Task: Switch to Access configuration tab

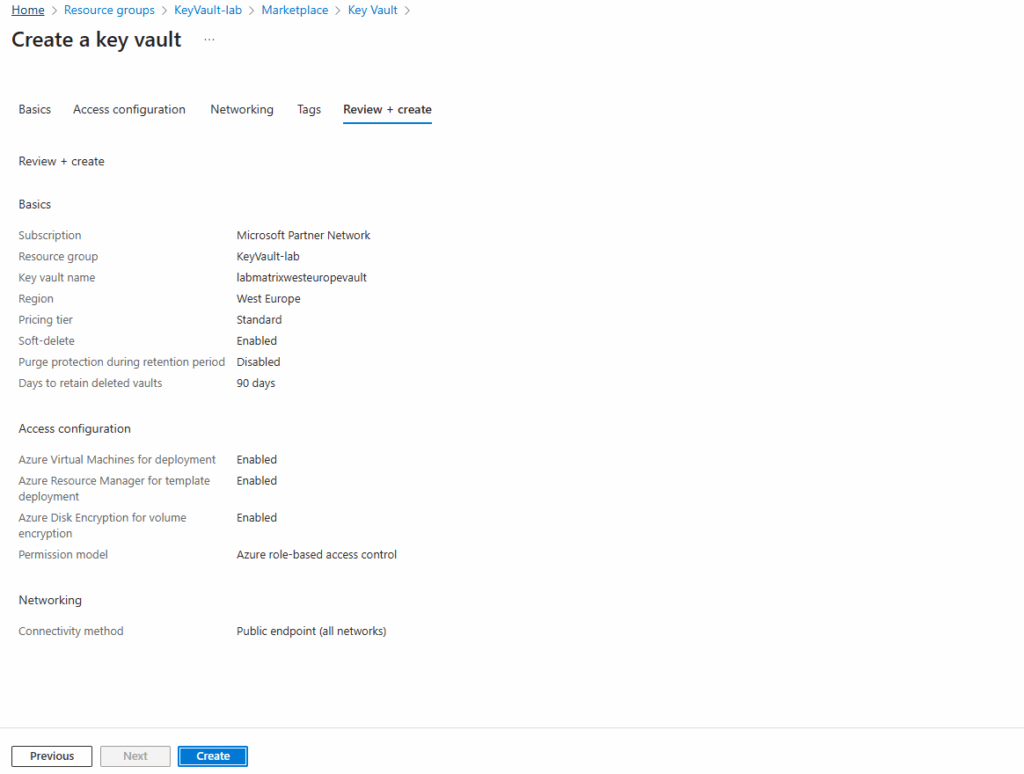Action: 129,109
